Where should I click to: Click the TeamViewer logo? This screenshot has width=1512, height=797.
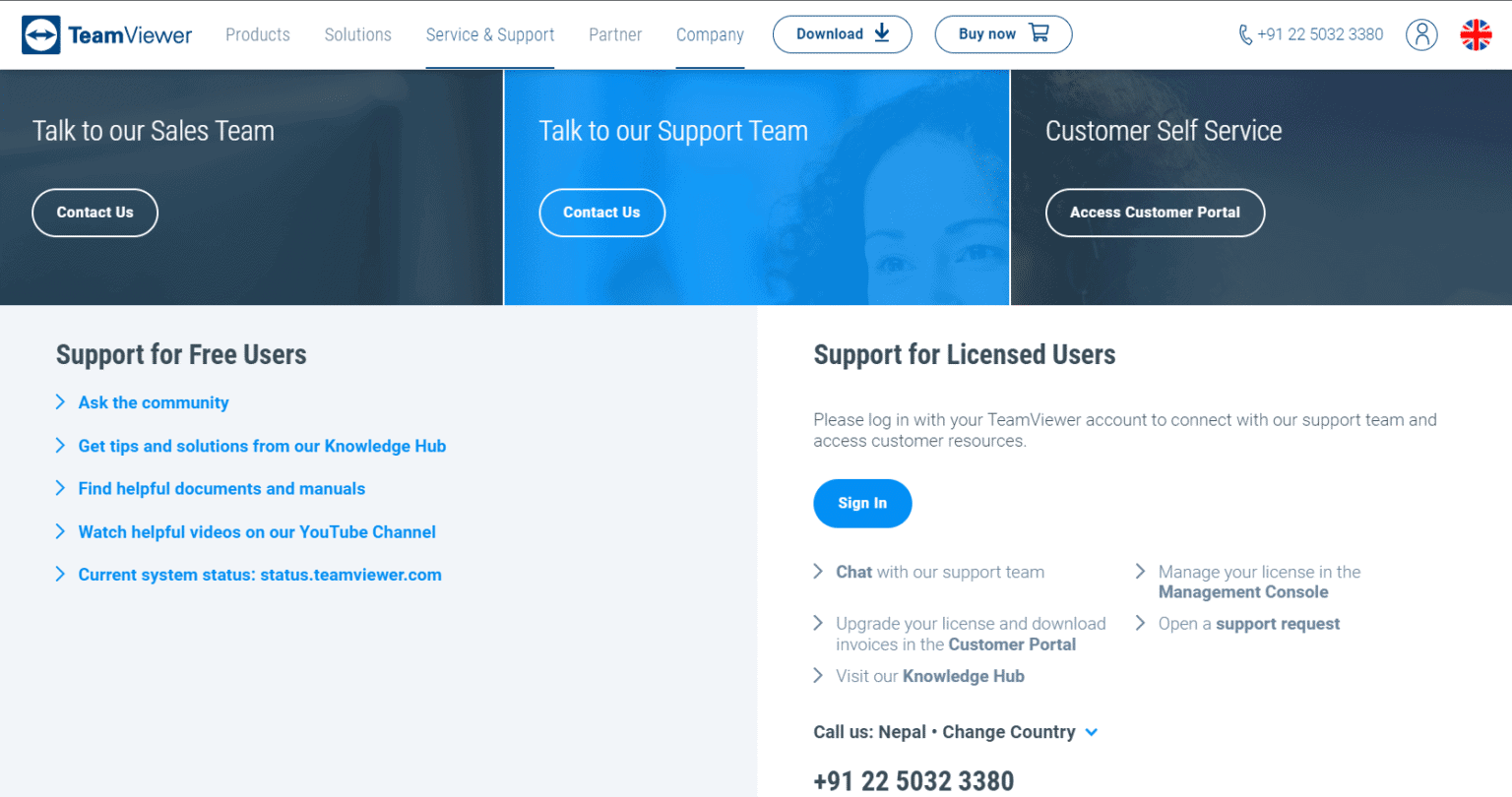(x=106, y=33)
